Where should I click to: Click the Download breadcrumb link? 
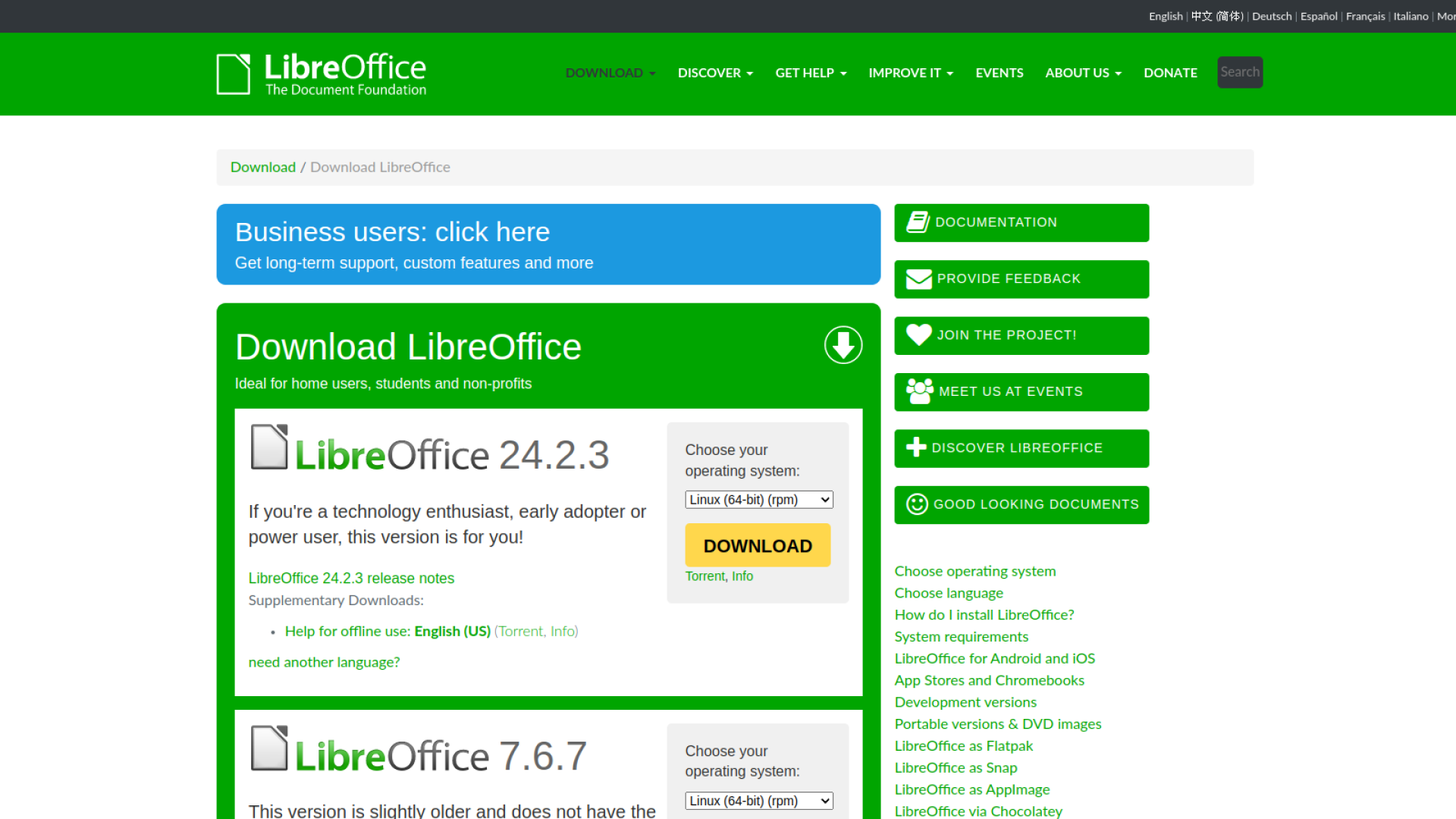coord(262,167)
